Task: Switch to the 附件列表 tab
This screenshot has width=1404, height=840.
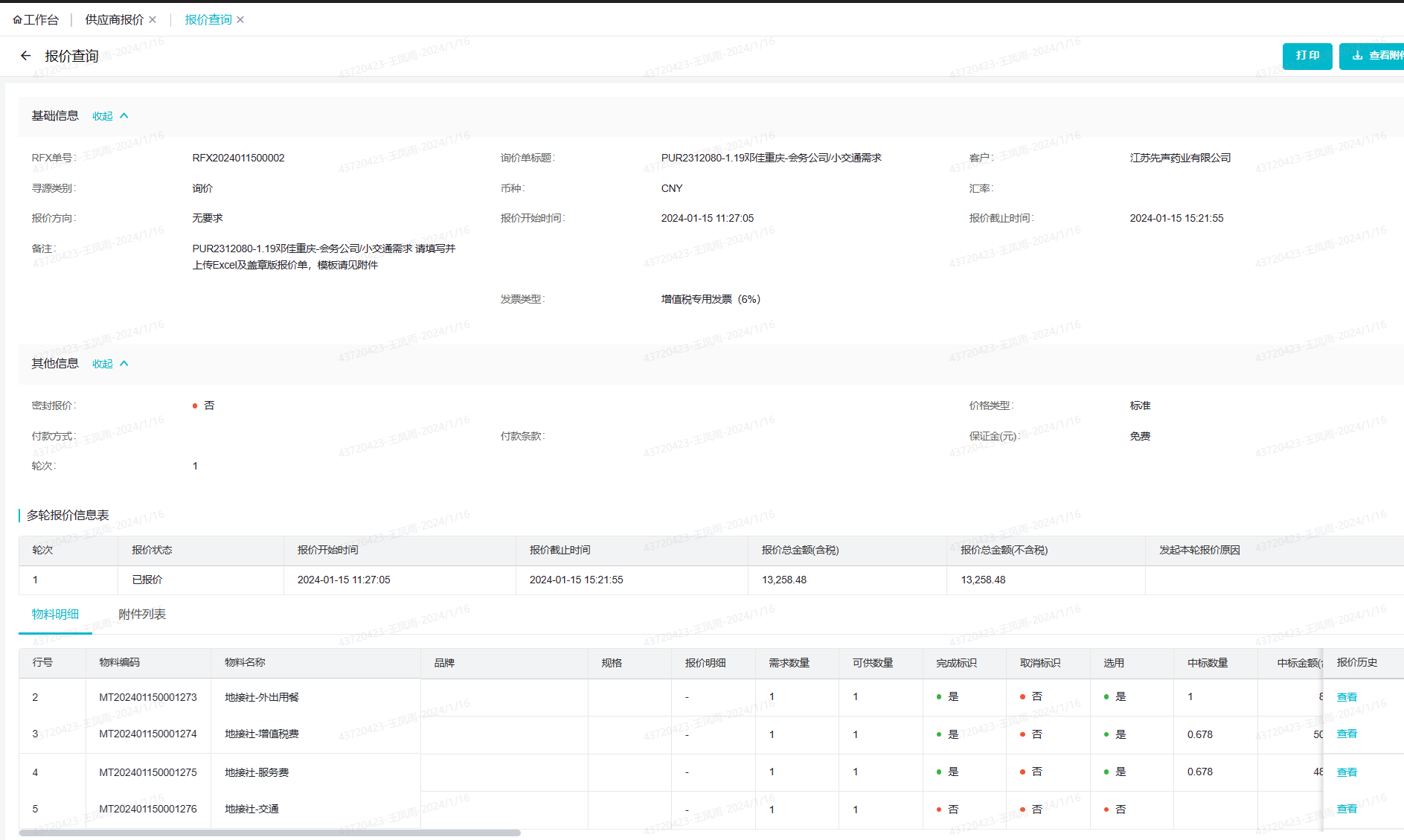Action: click(142, 615)
